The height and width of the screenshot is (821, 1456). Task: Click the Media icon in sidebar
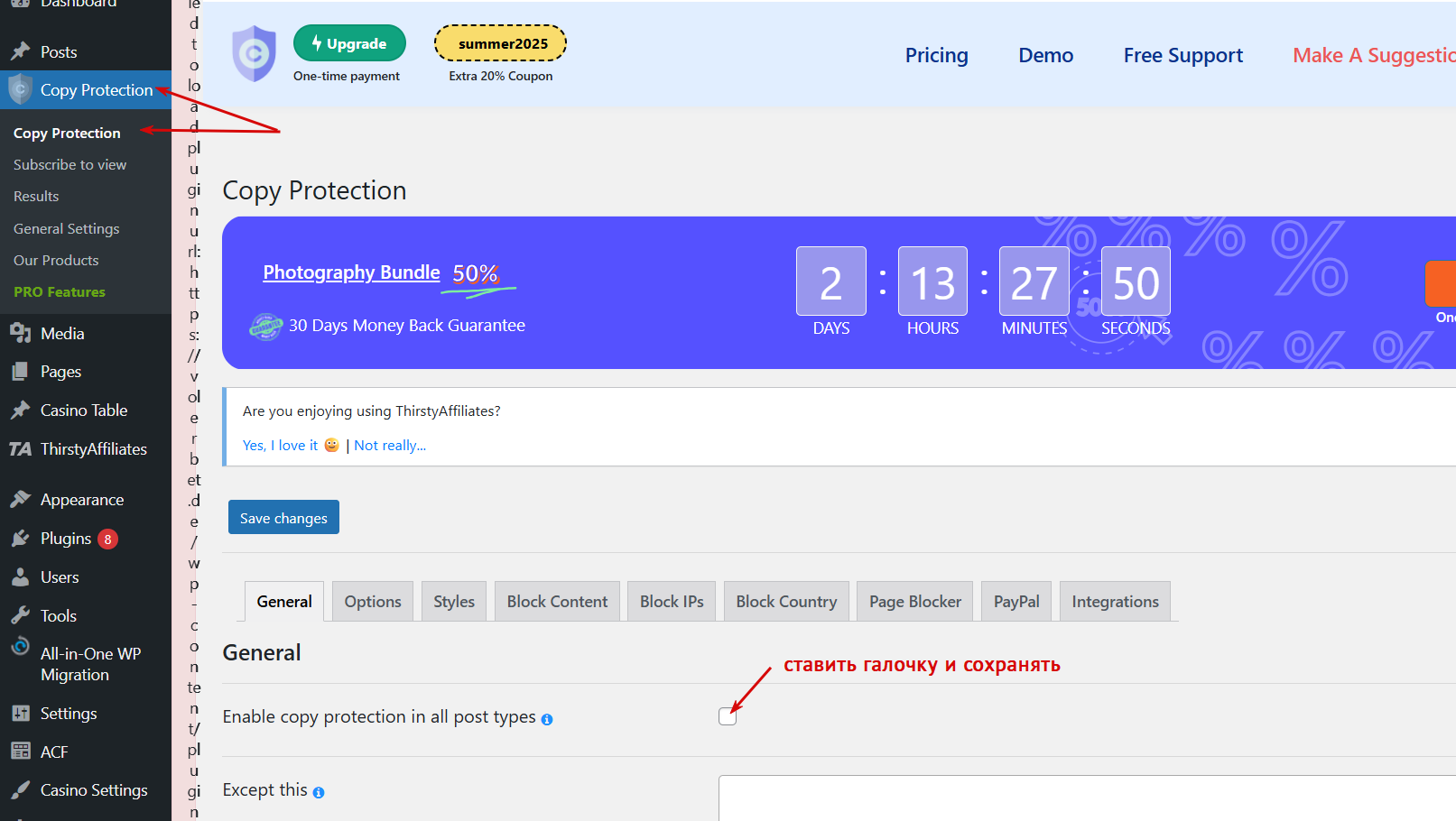click(20, 333)
